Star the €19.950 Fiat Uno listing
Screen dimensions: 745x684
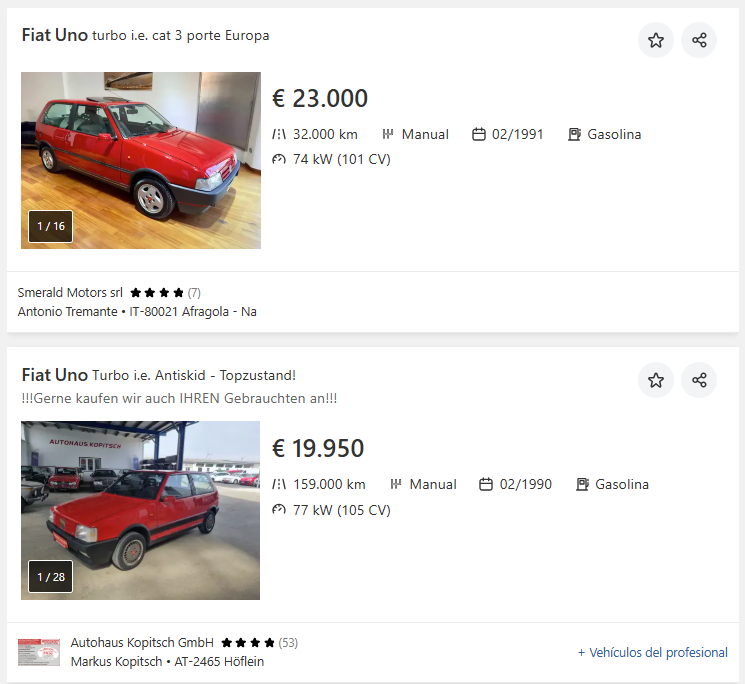[x=656, y=380]
